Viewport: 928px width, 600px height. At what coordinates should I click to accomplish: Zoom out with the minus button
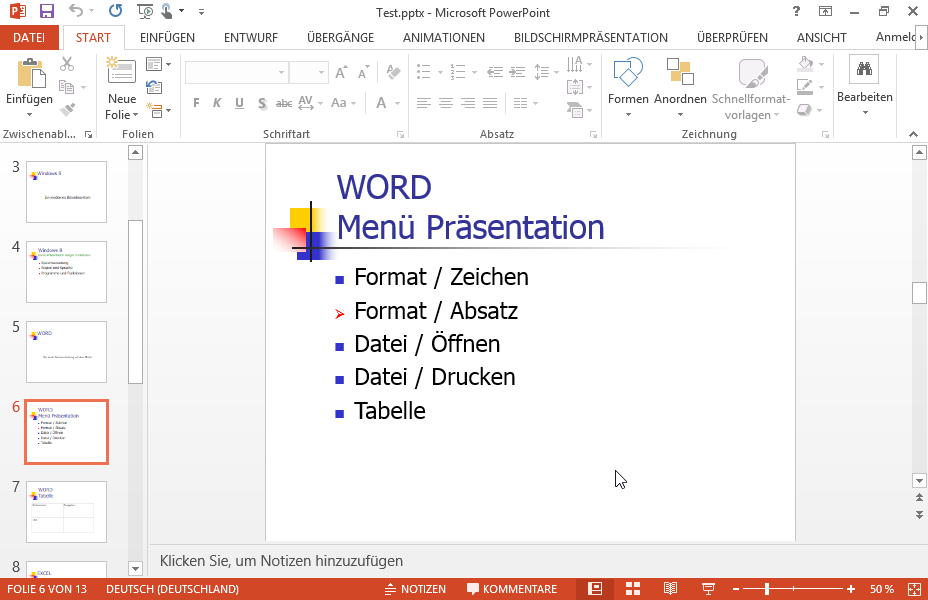[x=736, y=589]
